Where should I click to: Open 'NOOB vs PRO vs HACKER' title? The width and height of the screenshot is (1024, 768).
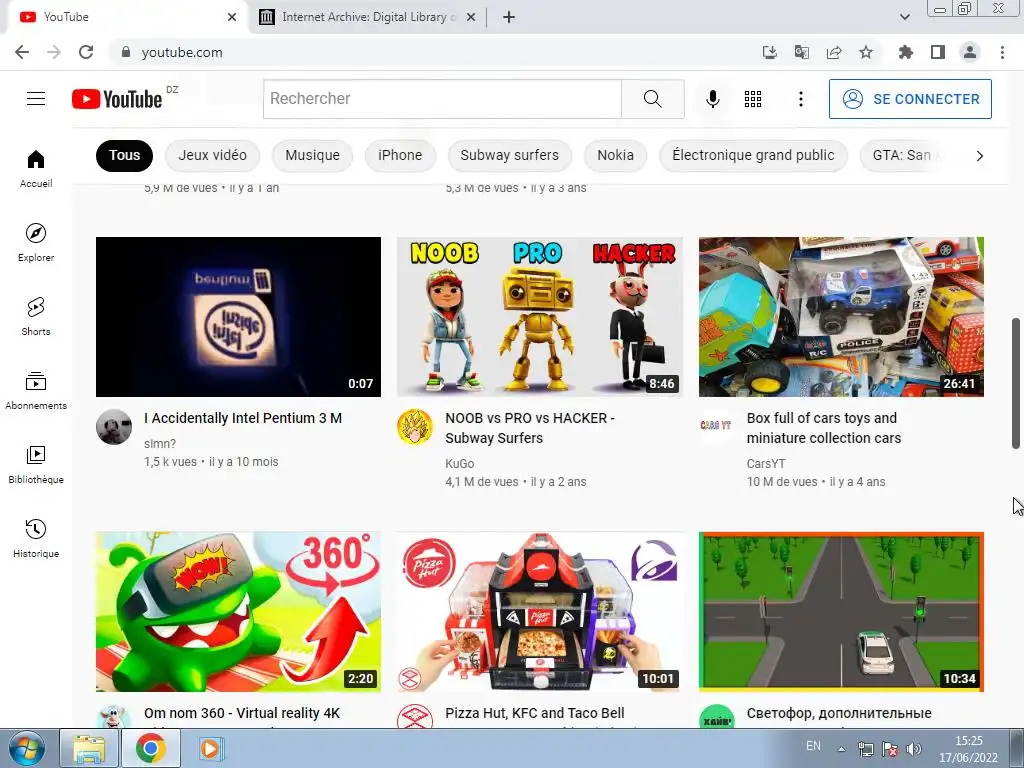click(x=530, y=428)
